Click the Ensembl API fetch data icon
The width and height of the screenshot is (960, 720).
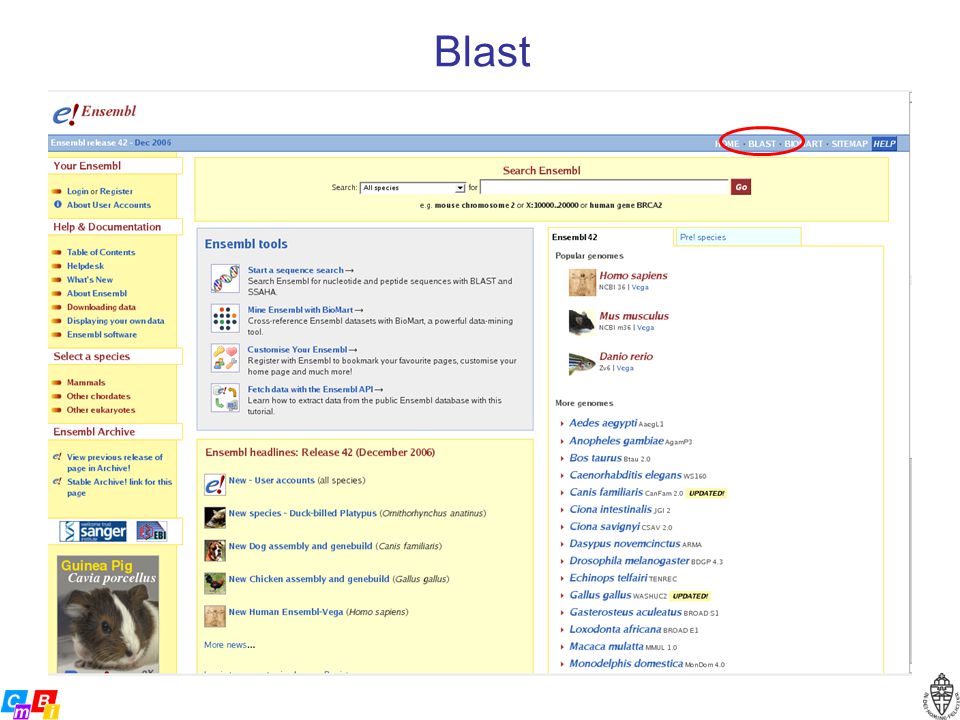click(225, 398)
